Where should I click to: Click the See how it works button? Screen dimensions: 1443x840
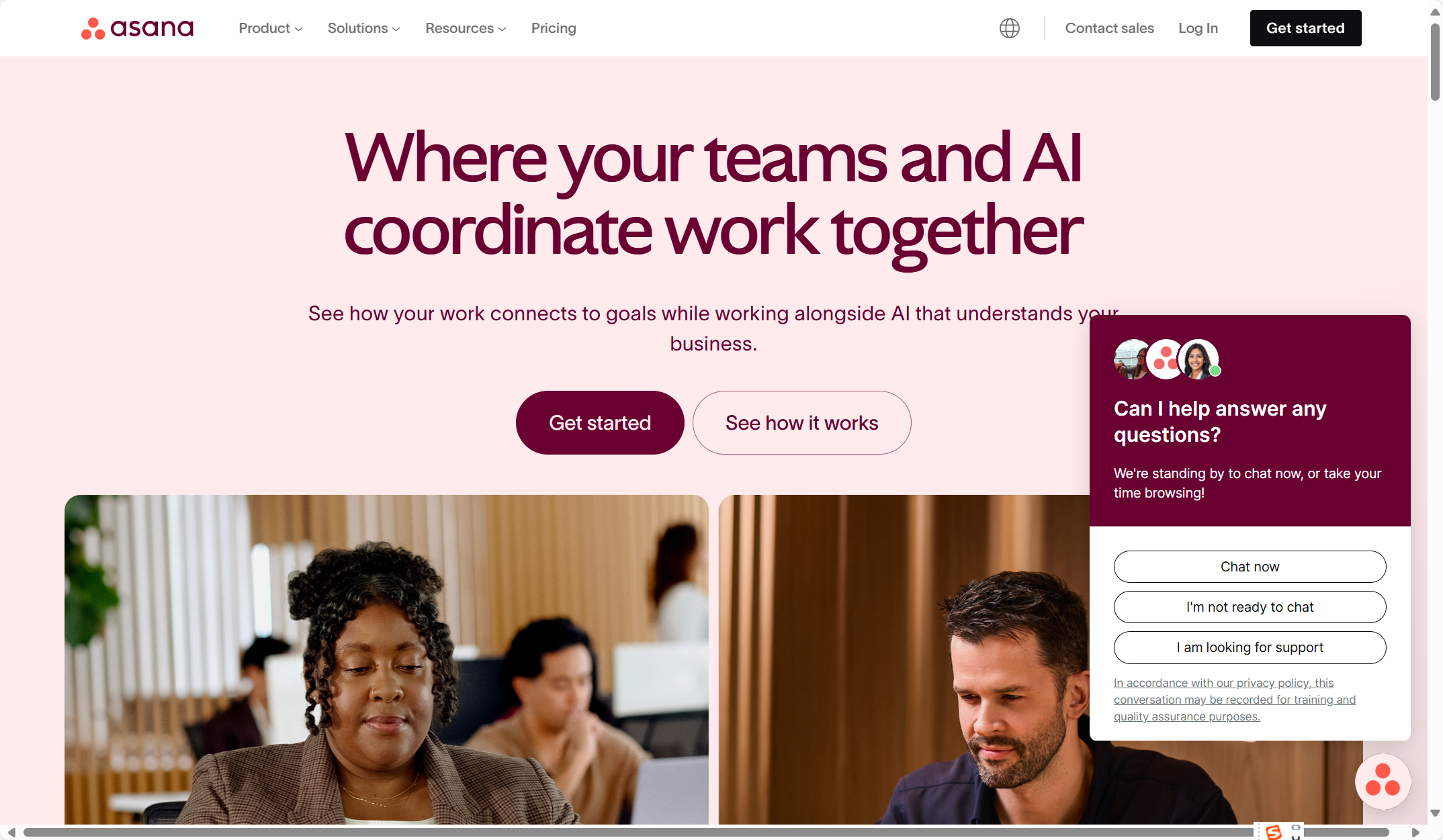pos(801,423)
